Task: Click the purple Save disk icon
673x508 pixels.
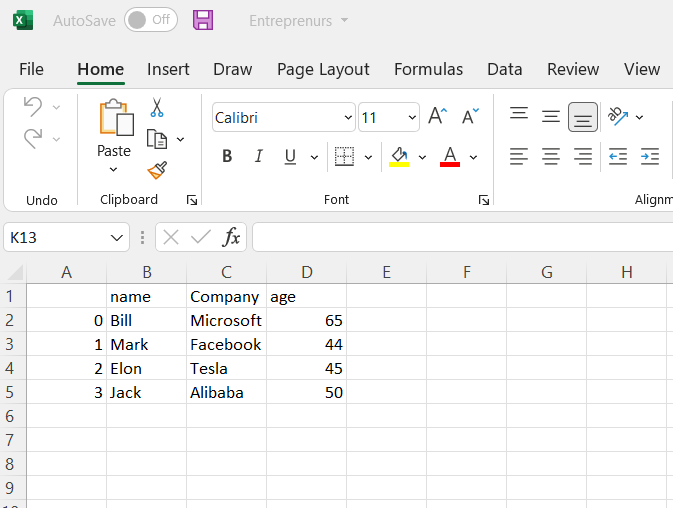Action: (x=203, y=20)
